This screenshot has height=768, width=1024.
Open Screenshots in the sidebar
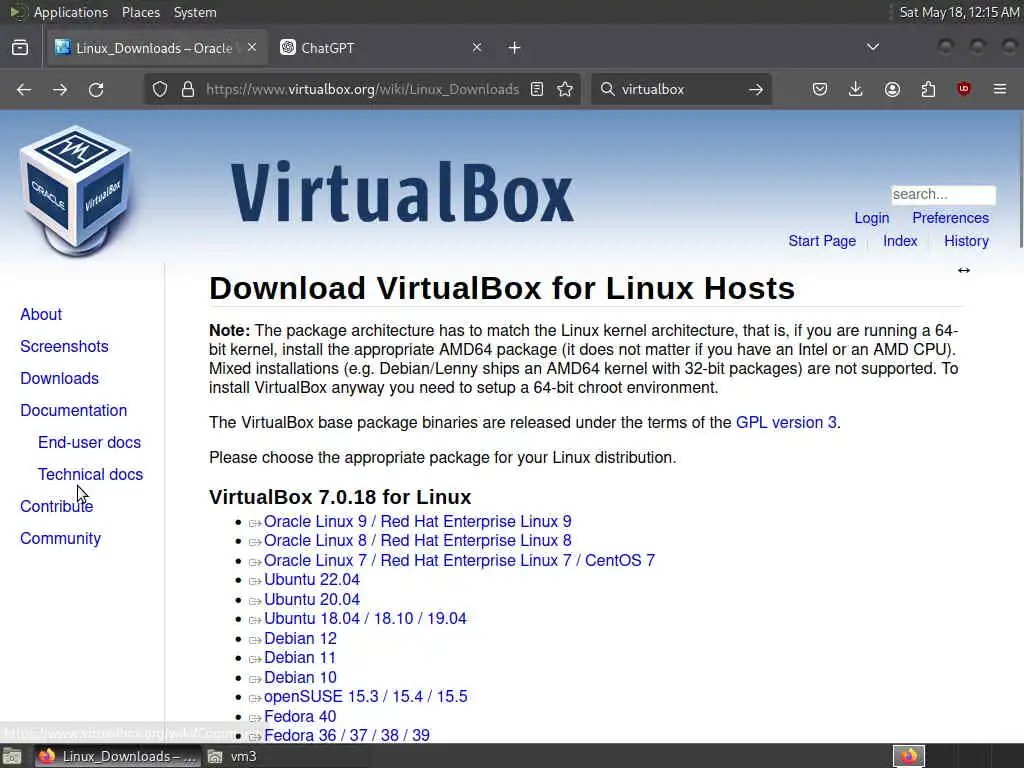[64, 346]
